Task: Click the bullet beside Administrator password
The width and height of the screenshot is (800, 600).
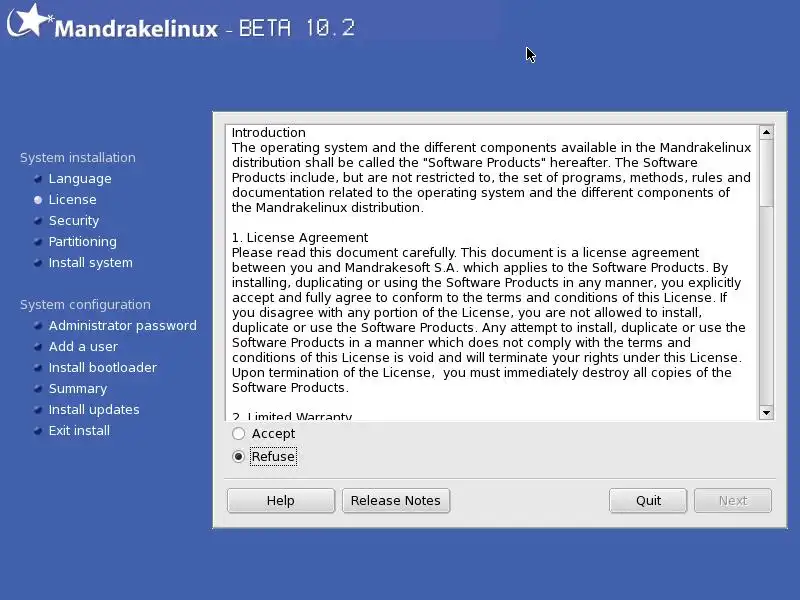Action: [x=38, y=326]
